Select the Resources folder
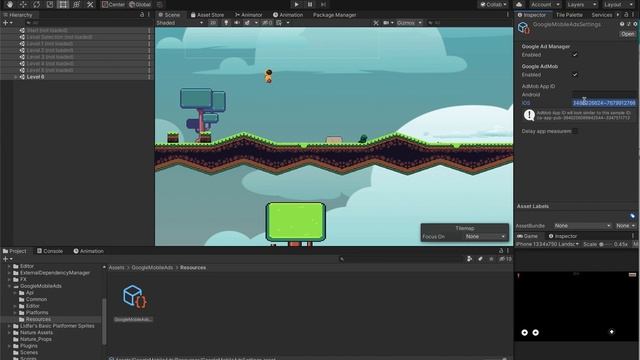This screenshot has height=360, width=640. pyautogui.click(x=38, y=319)
